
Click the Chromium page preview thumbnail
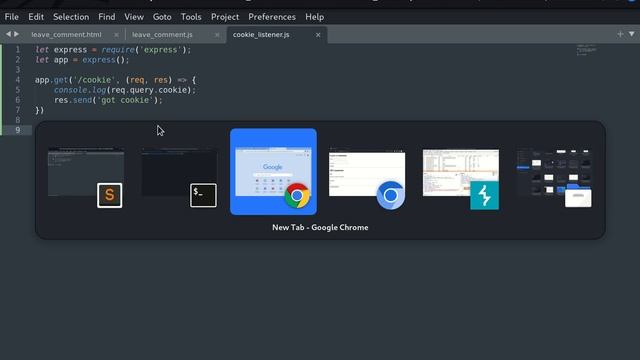coord(367,172)
